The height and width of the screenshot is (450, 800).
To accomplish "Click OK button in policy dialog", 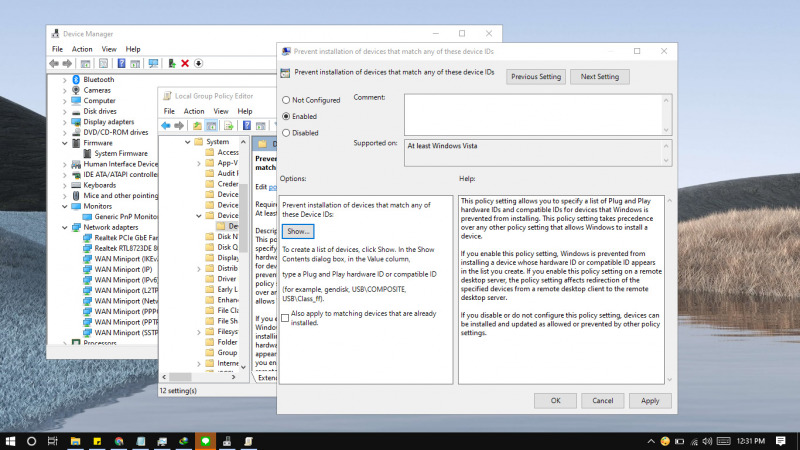I will click(x=555, y=401).
